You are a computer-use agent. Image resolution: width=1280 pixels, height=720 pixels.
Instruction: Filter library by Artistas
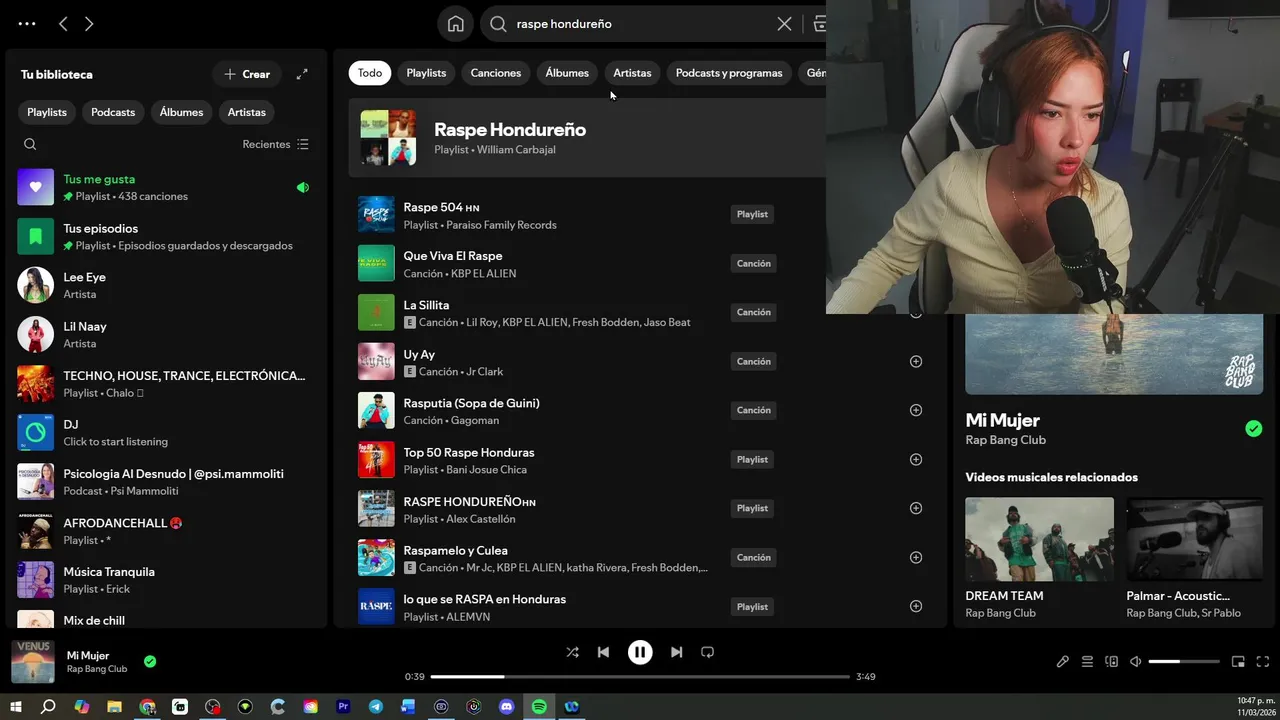pos(246,112)
